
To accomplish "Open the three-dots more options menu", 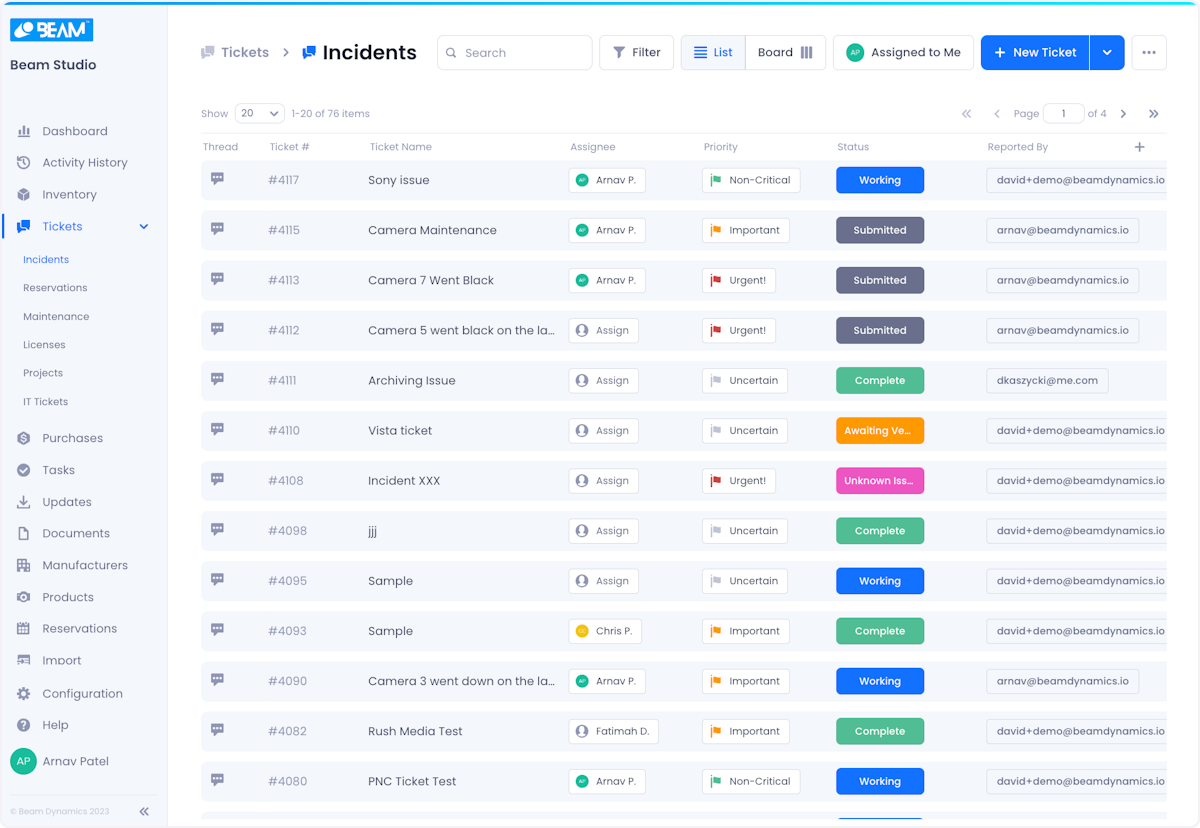I will click(1149, 53).
